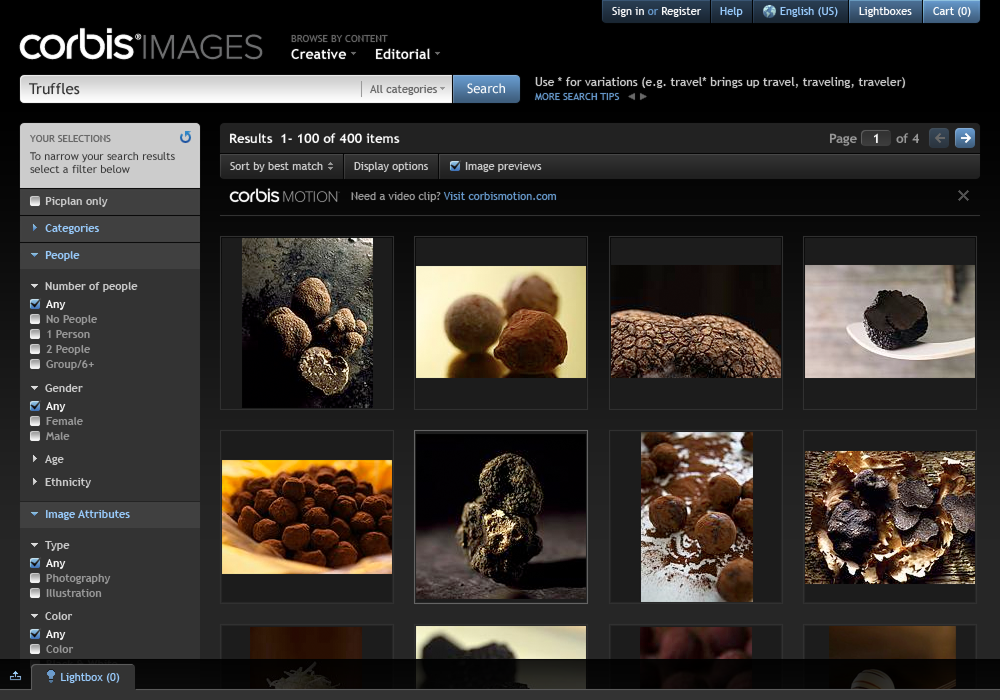Check the Male gender filter
Viewport: 1000px width, 700px height.
coord(35,436)
